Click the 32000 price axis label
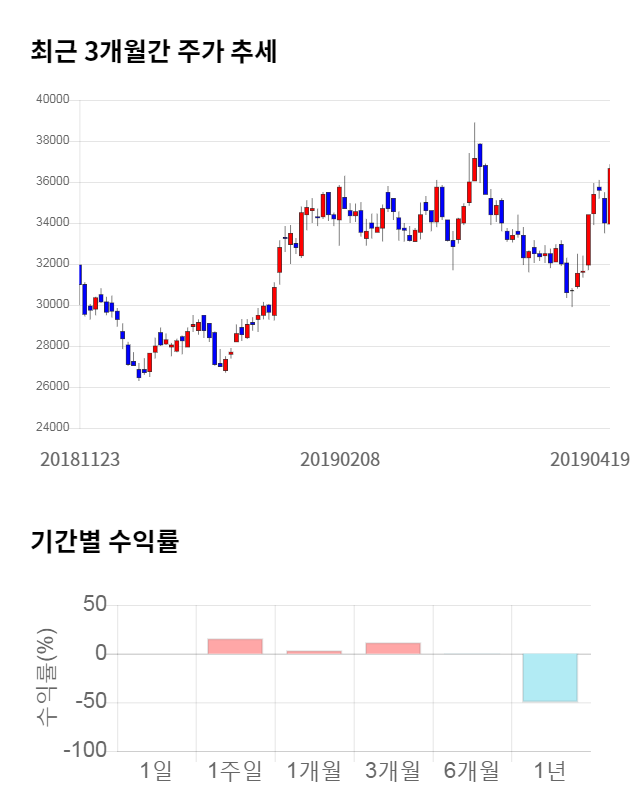 (x=52, y=264)
